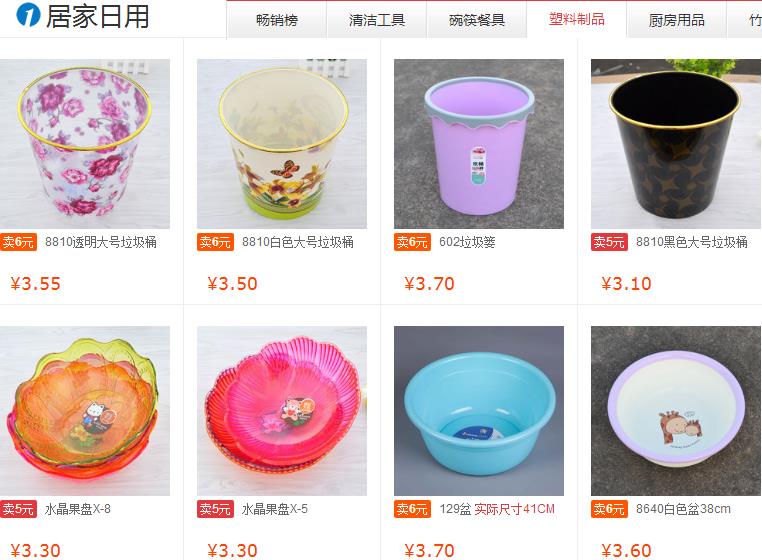
Task: Click the 卖5元 badge for 8810黑色大号垃圾桶
Action: 609,242
